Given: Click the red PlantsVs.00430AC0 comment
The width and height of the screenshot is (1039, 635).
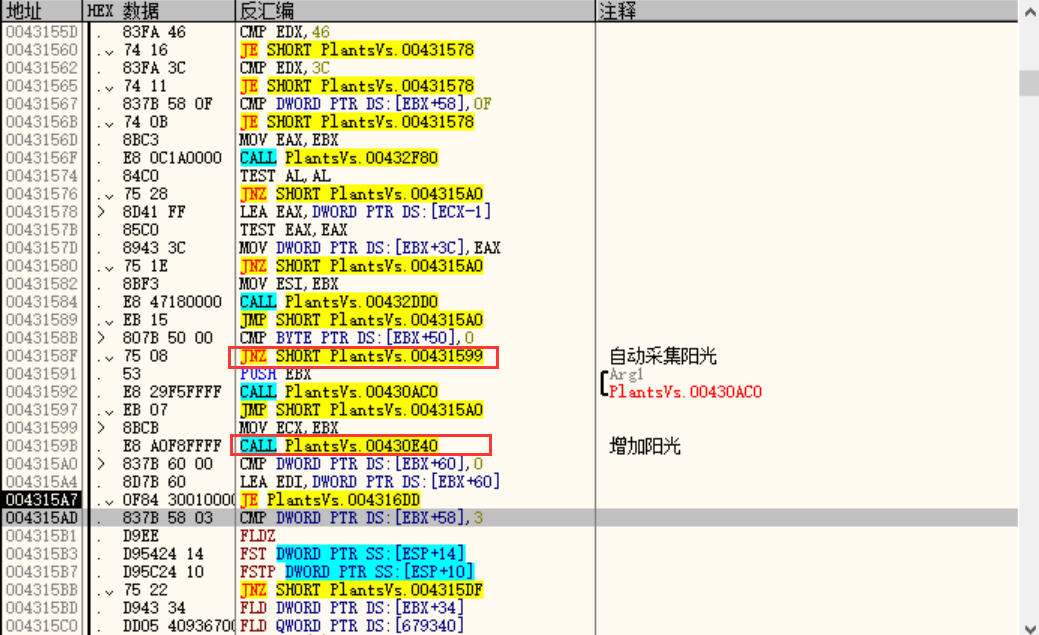Looking at the screenshot, I should (685, 392).
